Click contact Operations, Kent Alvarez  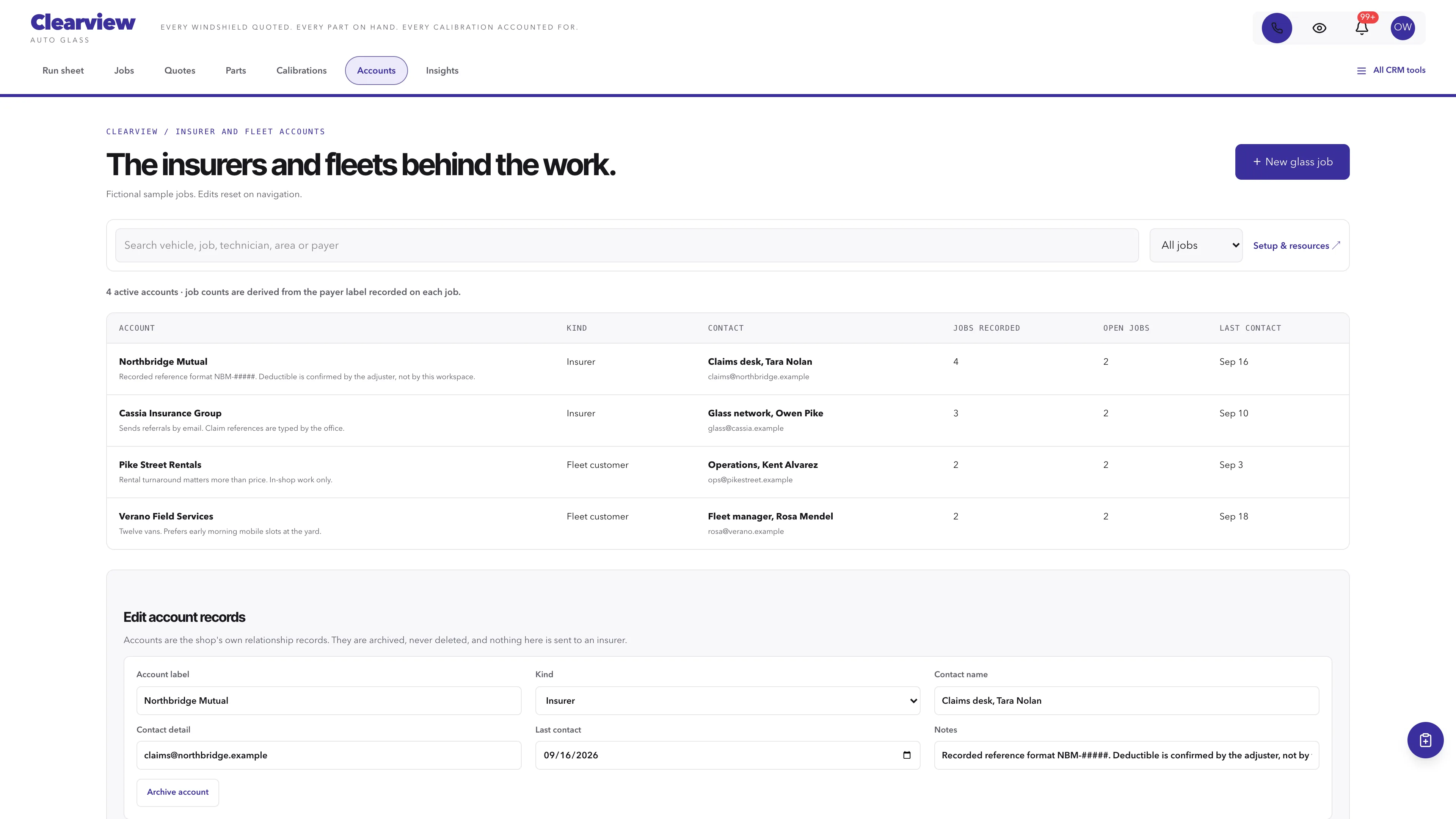[x=763, y=464]
